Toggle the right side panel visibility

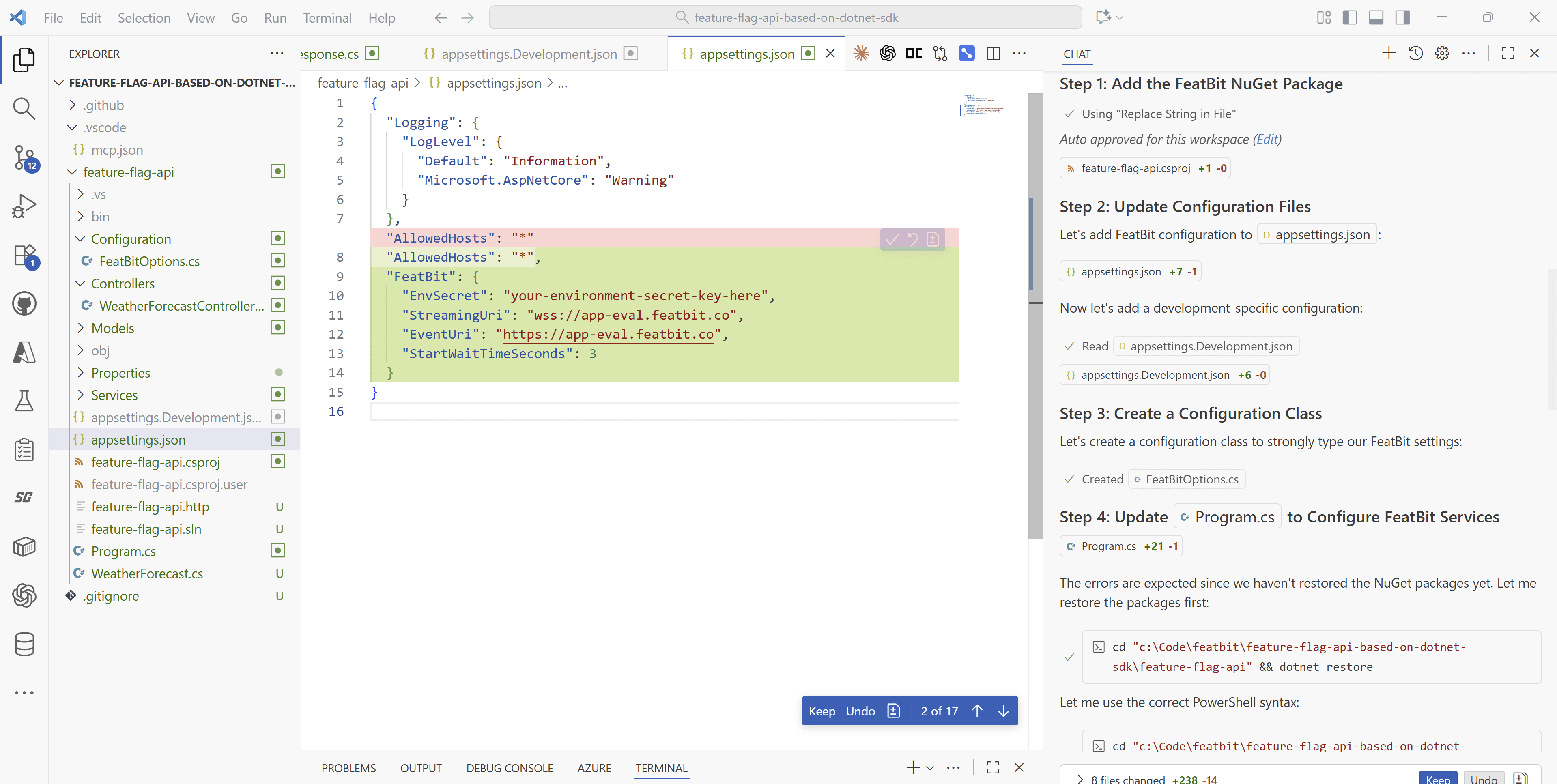tap(1403, 17)
